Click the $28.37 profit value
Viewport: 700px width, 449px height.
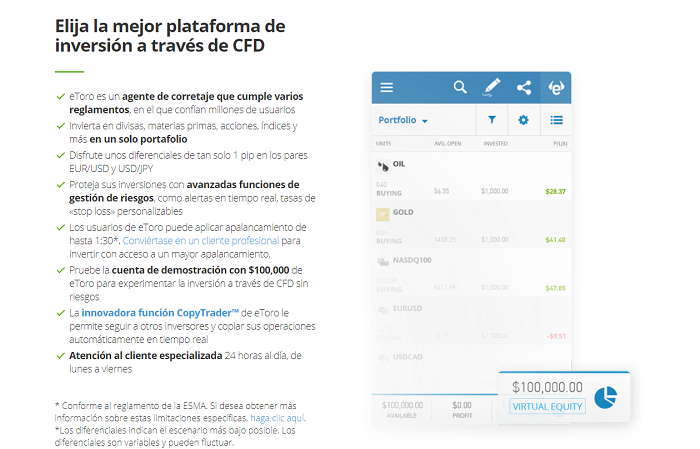tap(555, 192)
